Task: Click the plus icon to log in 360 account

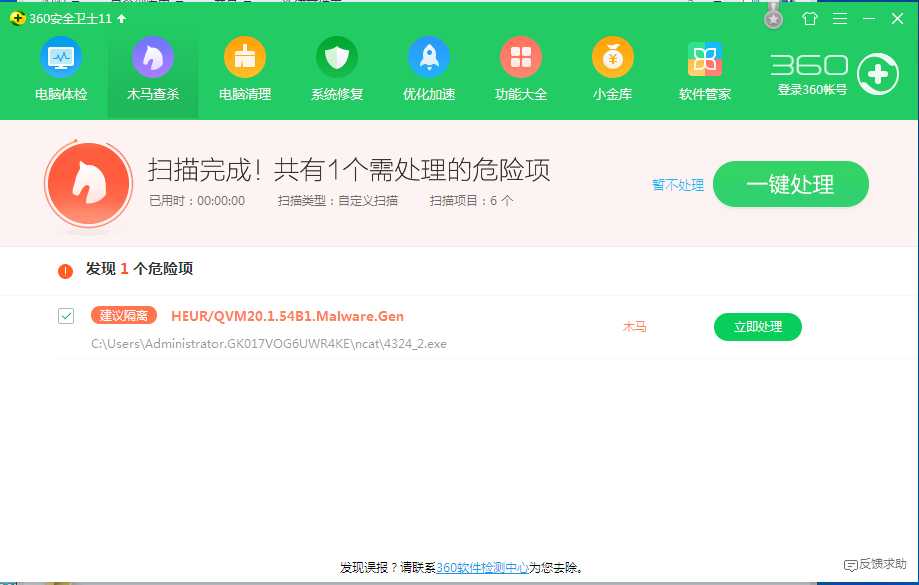Action: pos(878,73)
